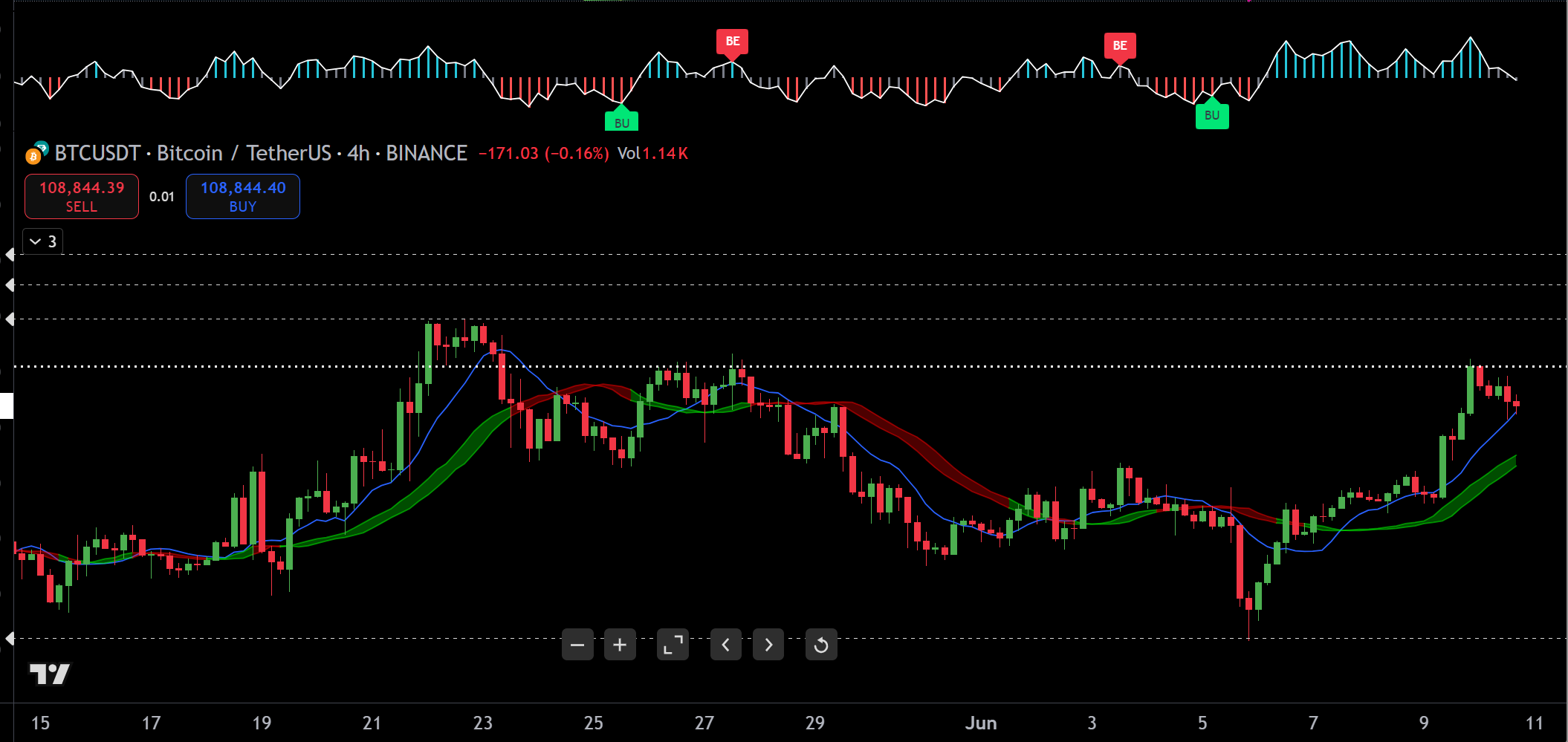Select the green BU signal label near June 5
Screen dimensions: 1568x742
pyautogui.click(x=1211, y=116)
